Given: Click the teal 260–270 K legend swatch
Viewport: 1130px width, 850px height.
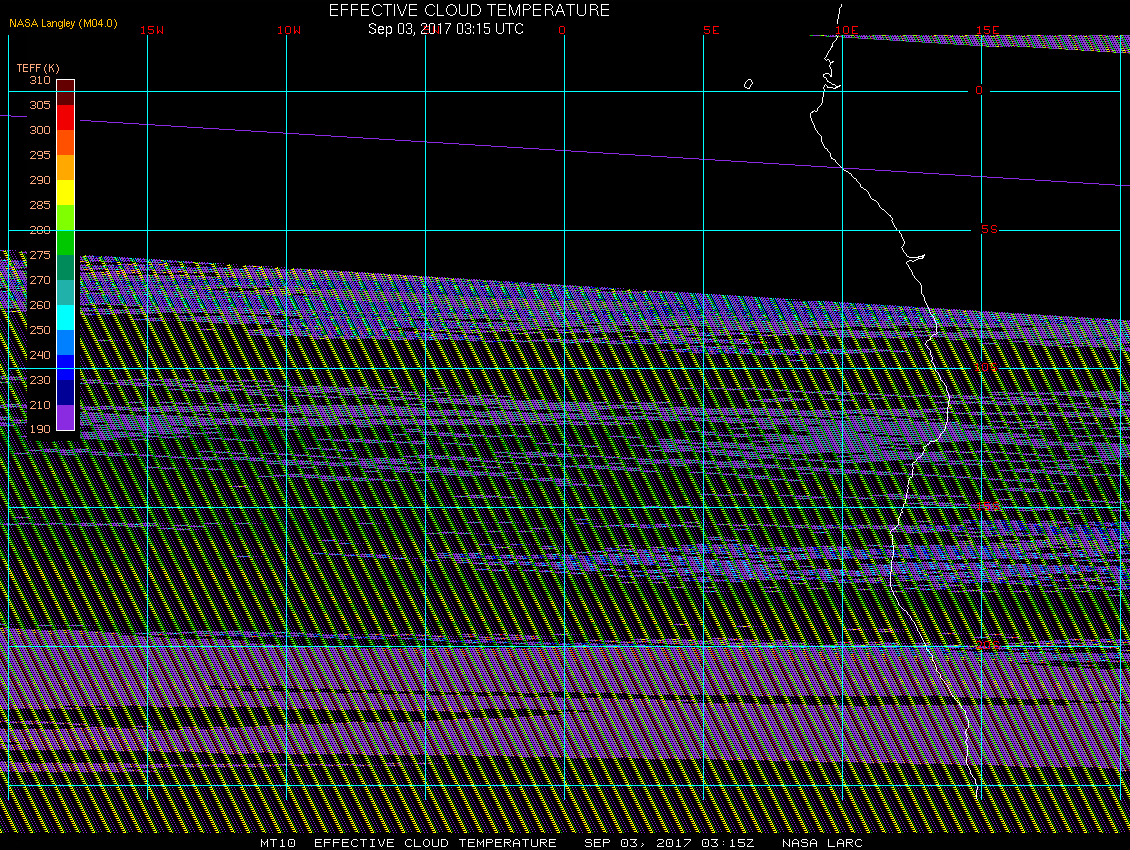Looking at the screenshot, I should coord(66,292).
